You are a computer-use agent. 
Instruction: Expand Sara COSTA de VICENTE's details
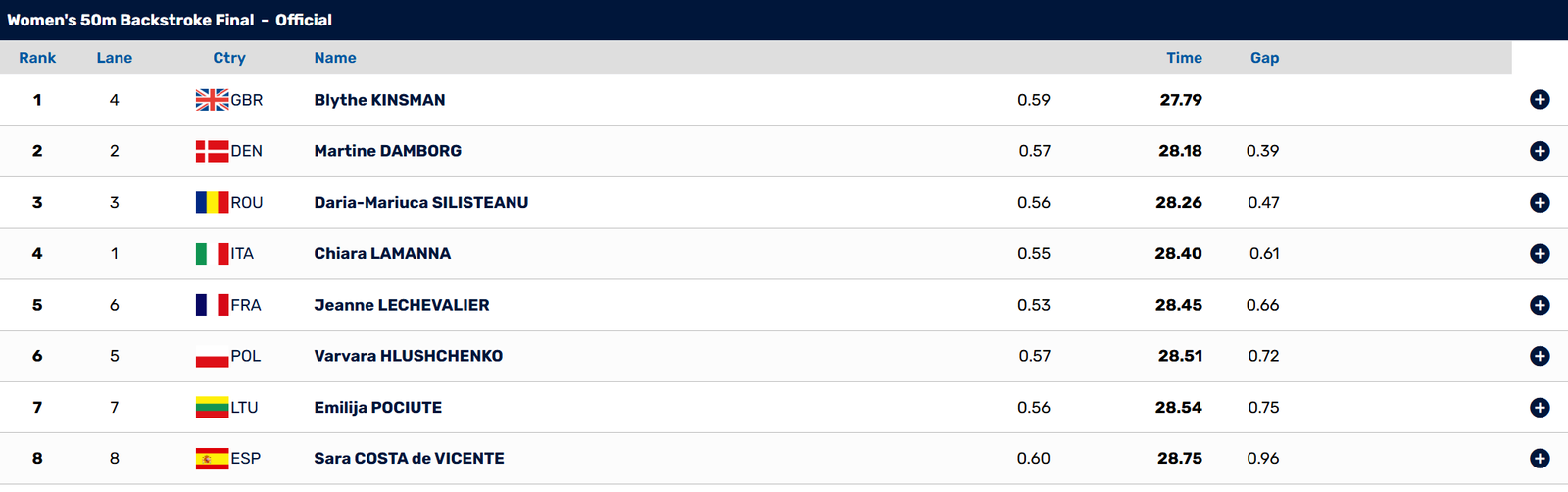point(1540,459)
